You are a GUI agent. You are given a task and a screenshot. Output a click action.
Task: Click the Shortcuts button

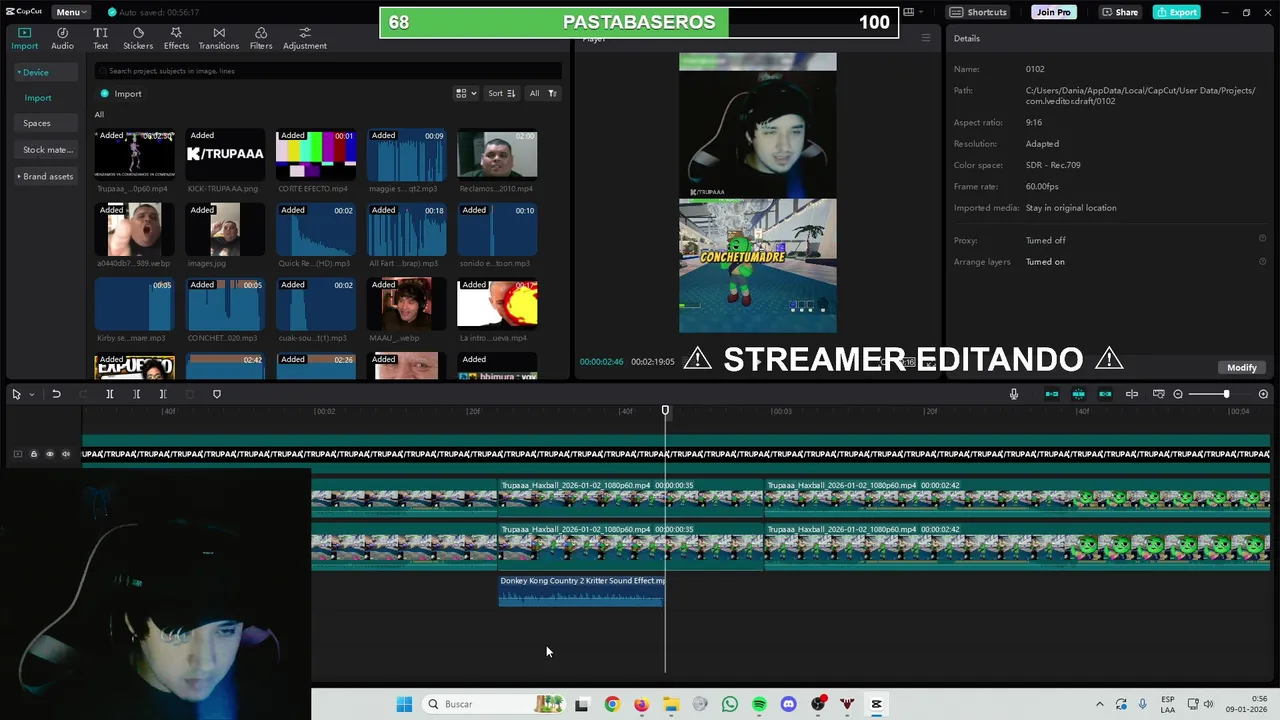[978, 12]
